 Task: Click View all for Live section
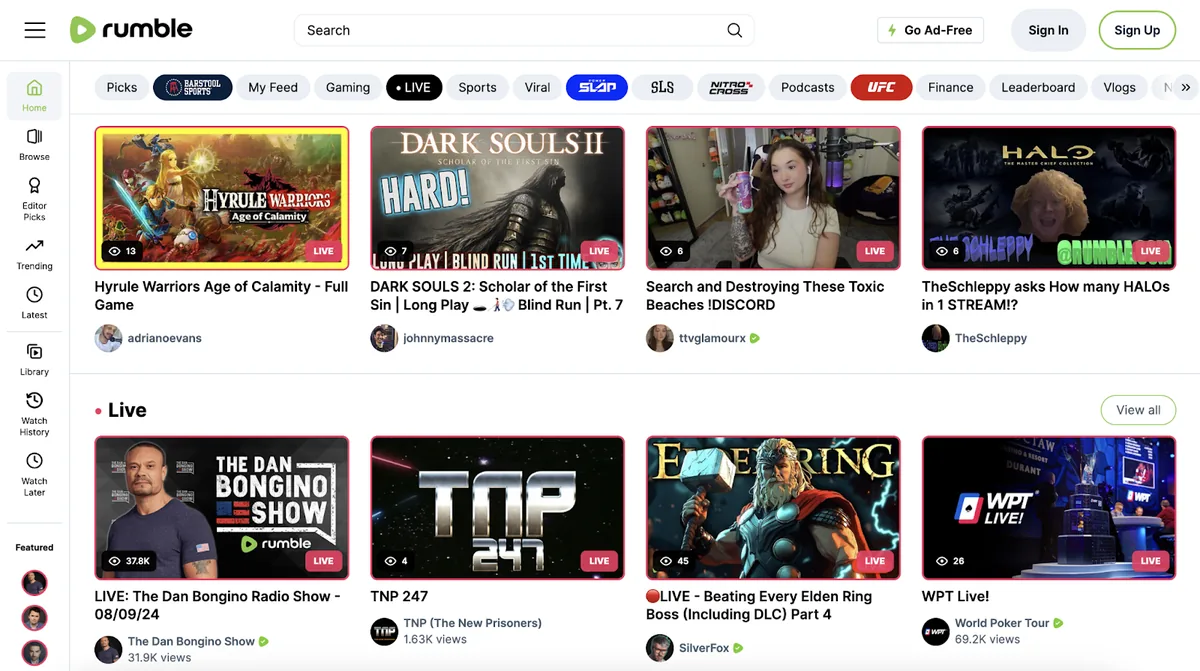[1138, 410]
